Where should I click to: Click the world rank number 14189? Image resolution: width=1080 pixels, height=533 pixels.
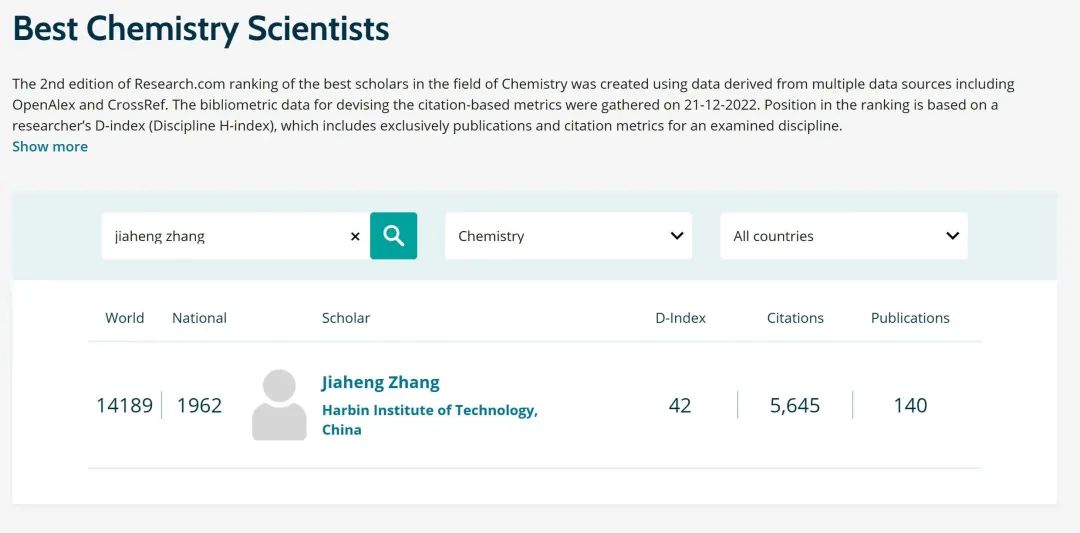tap(125, 405)
